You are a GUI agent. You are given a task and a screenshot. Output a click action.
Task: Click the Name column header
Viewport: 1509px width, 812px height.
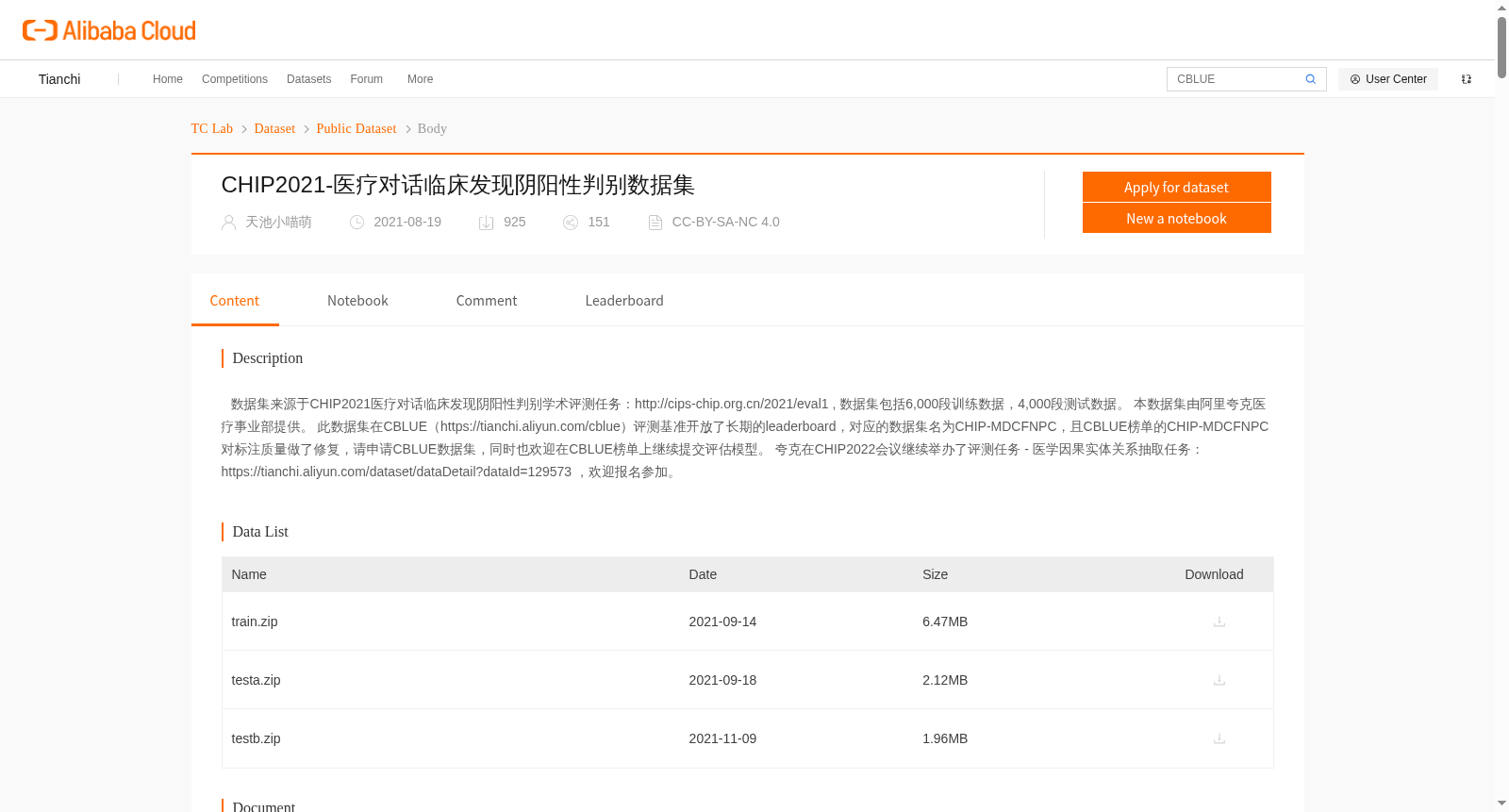tap(249, 574)
